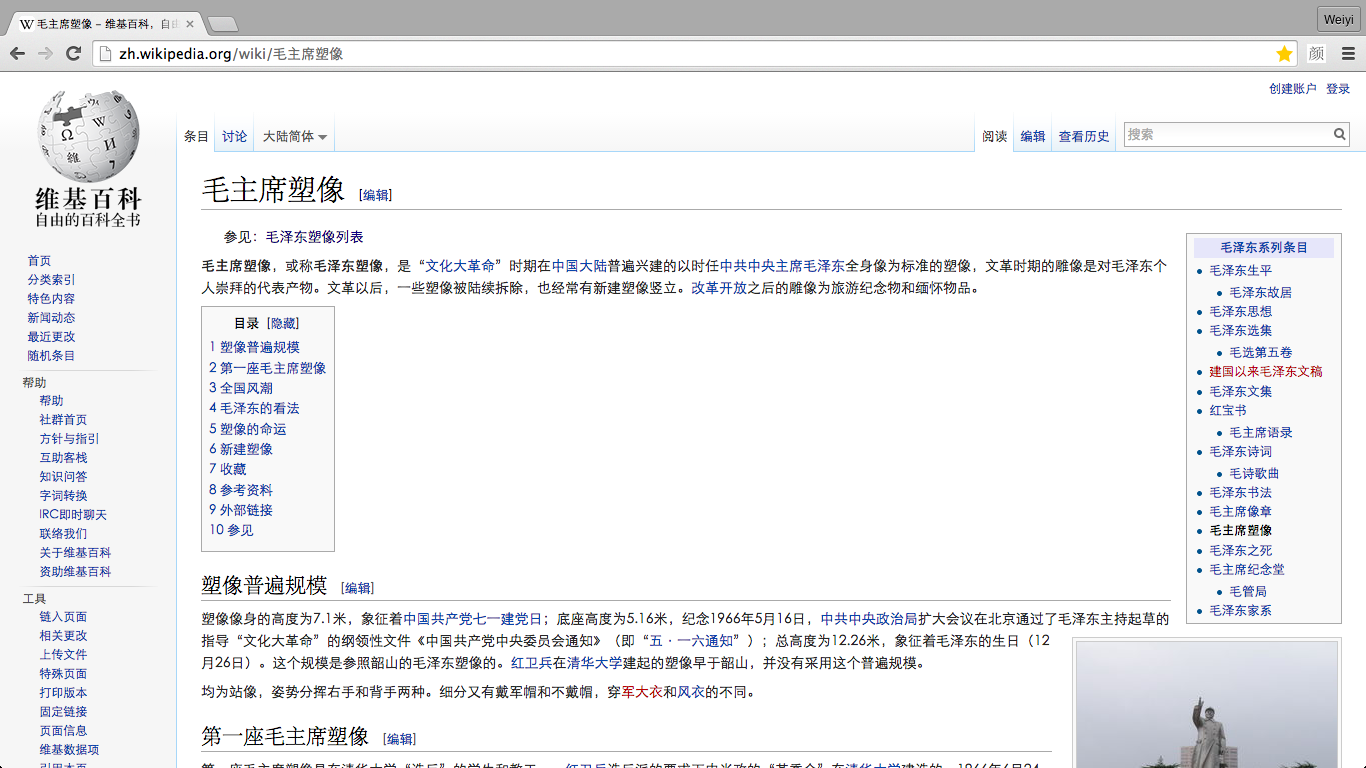Screen dimensions: 1366x768
Task: Open a new browser tab
Action: pyautogui.click(x=222, y=24)
